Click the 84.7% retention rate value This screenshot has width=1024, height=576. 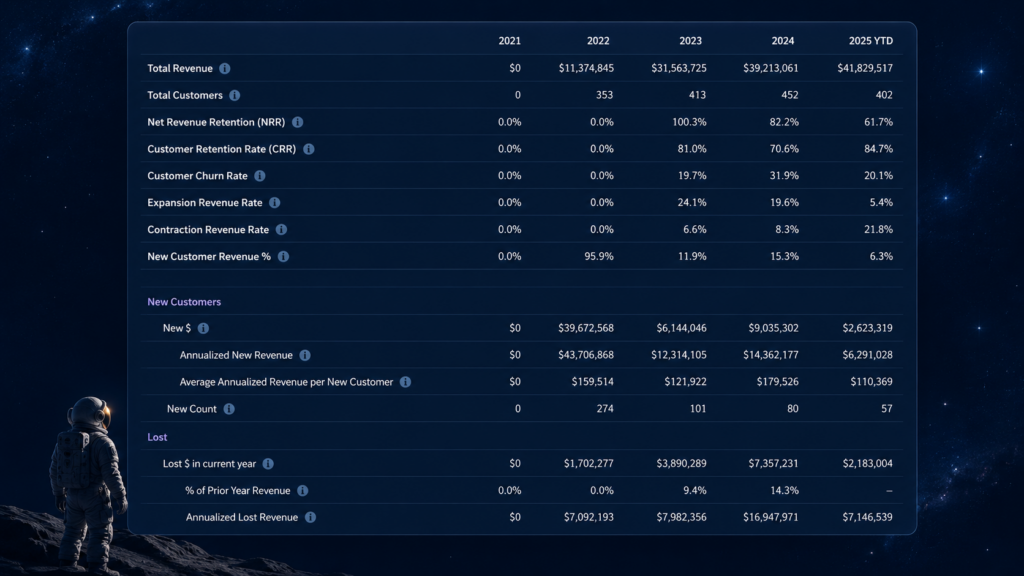[x=878, y=149]
